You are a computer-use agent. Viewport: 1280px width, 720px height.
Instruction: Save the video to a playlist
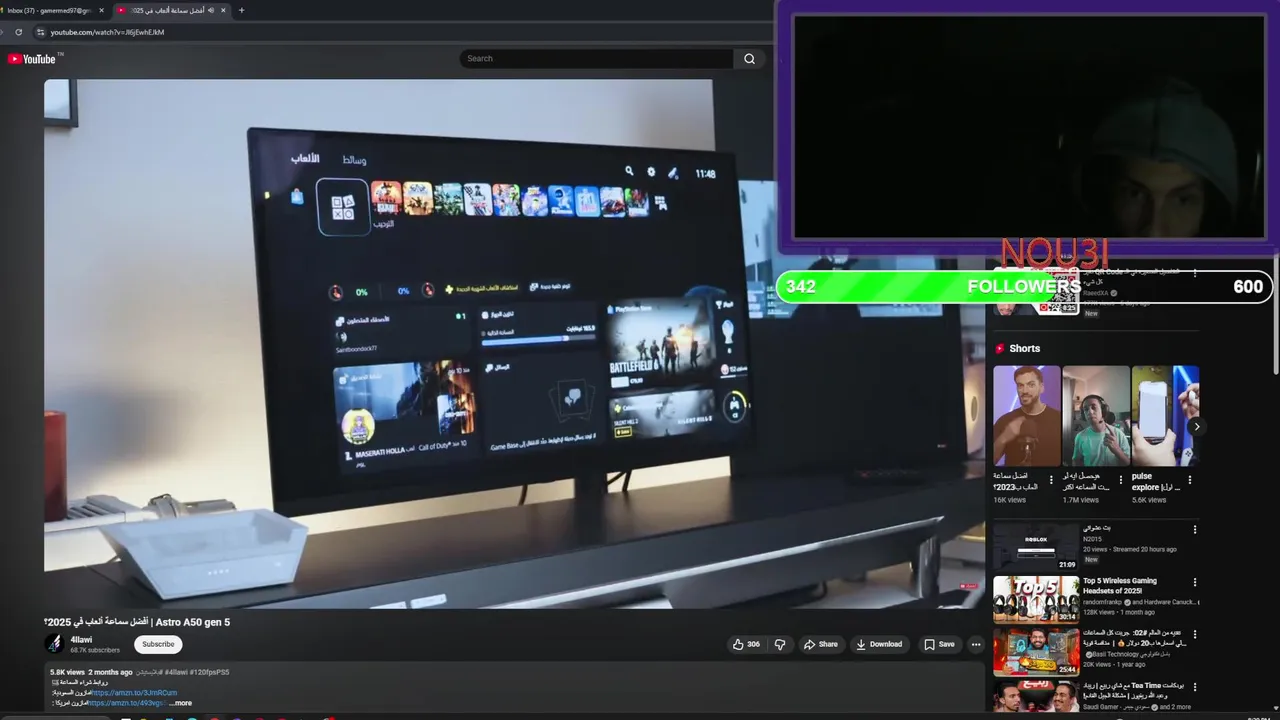pyautogui.click(x=939, y=644)
